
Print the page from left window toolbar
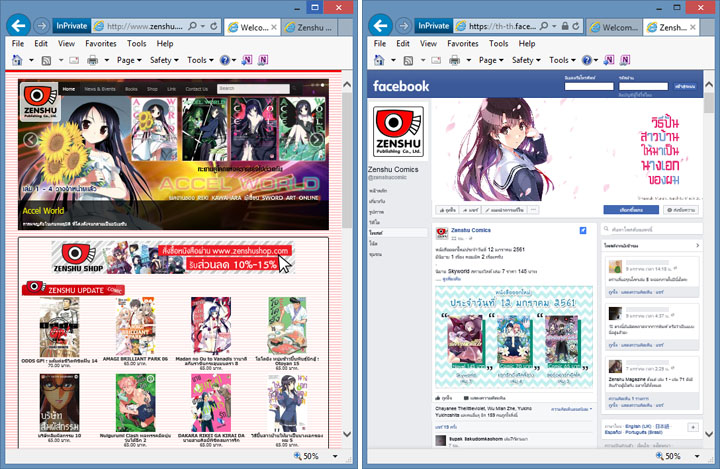[x=93, y=60]
